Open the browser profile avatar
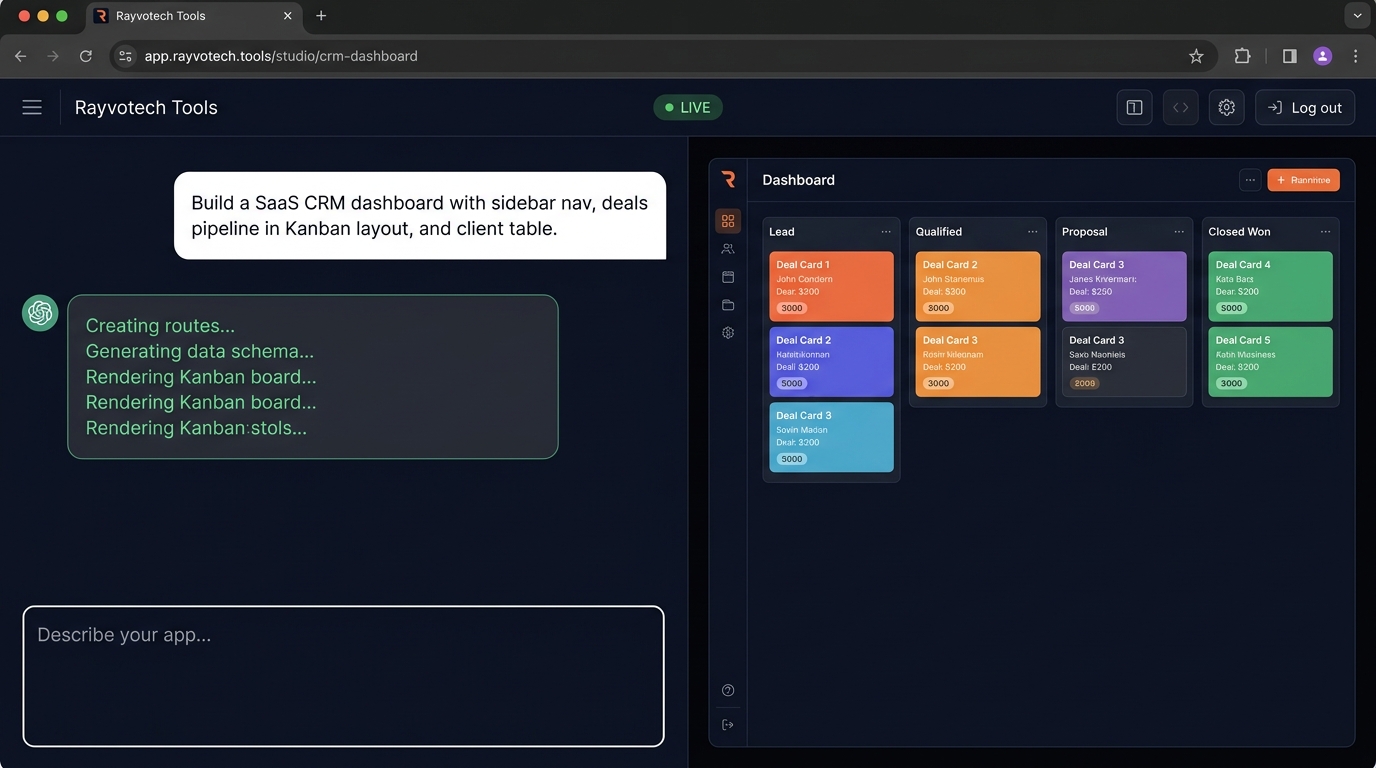The width and height of the screenshot is (1376, 768). [1322, 56]
